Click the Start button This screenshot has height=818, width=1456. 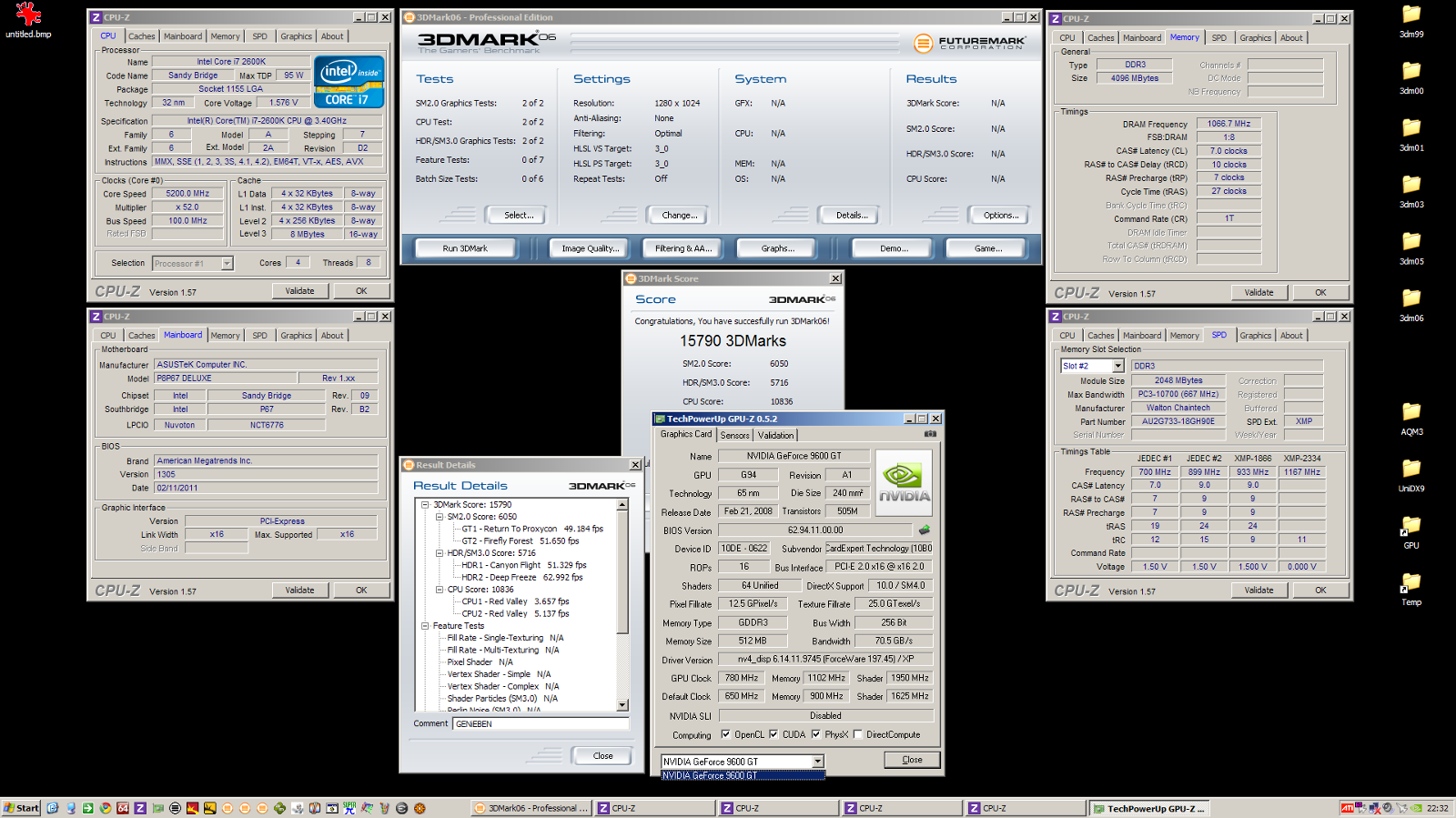(21, 808)
